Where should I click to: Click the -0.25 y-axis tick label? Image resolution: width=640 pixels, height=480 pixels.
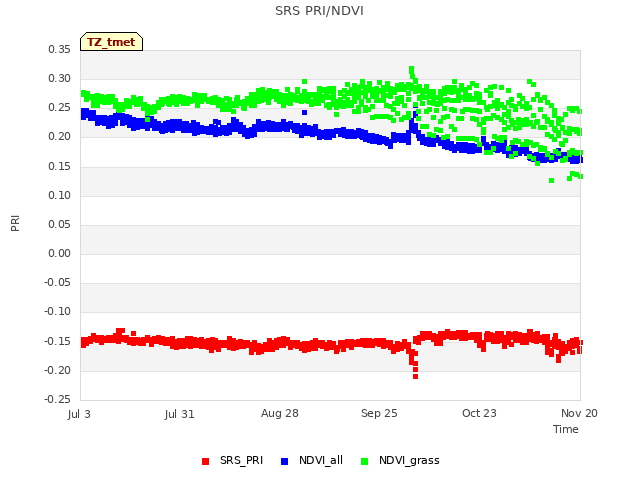[57, 399]
